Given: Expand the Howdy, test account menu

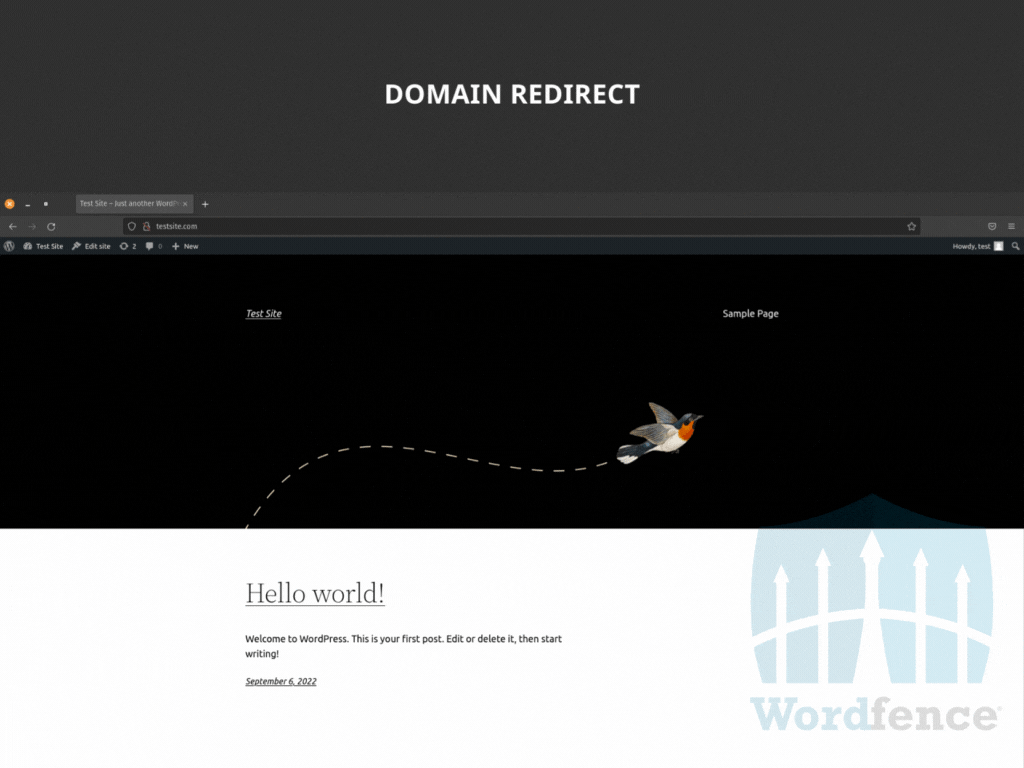Looking at the screenshot, I should [x=977, y=246].
